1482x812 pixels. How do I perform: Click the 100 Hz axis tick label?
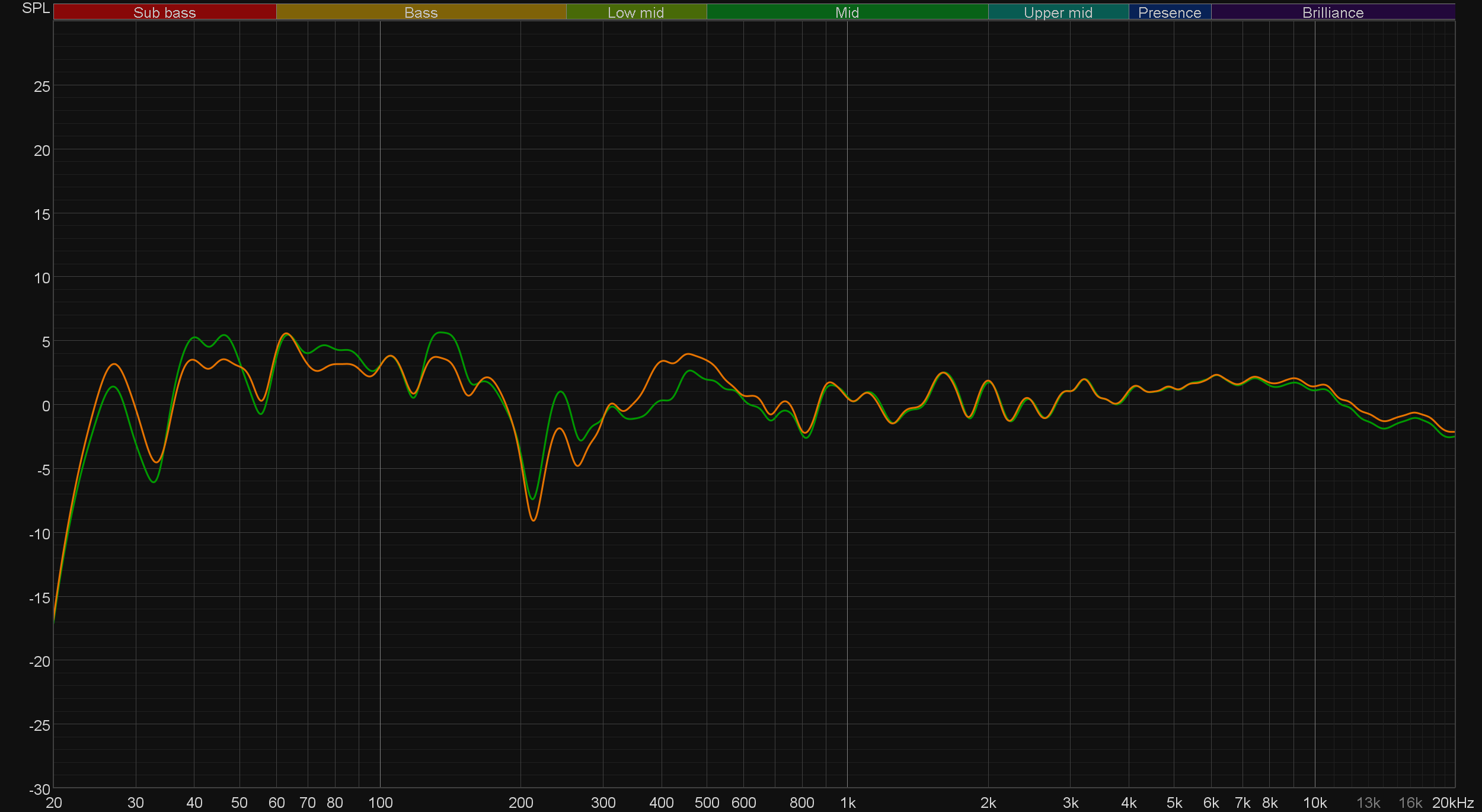click(380, 803)
